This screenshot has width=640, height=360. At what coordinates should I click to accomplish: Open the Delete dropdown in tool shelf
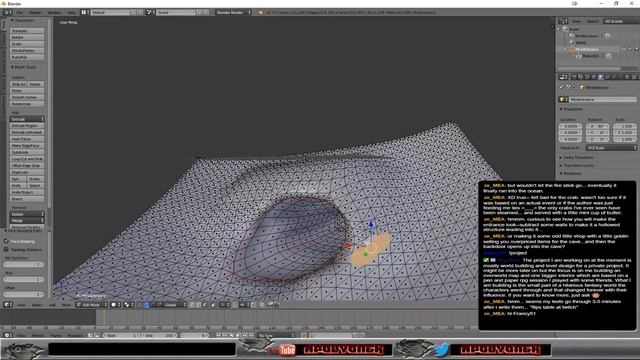27,214
